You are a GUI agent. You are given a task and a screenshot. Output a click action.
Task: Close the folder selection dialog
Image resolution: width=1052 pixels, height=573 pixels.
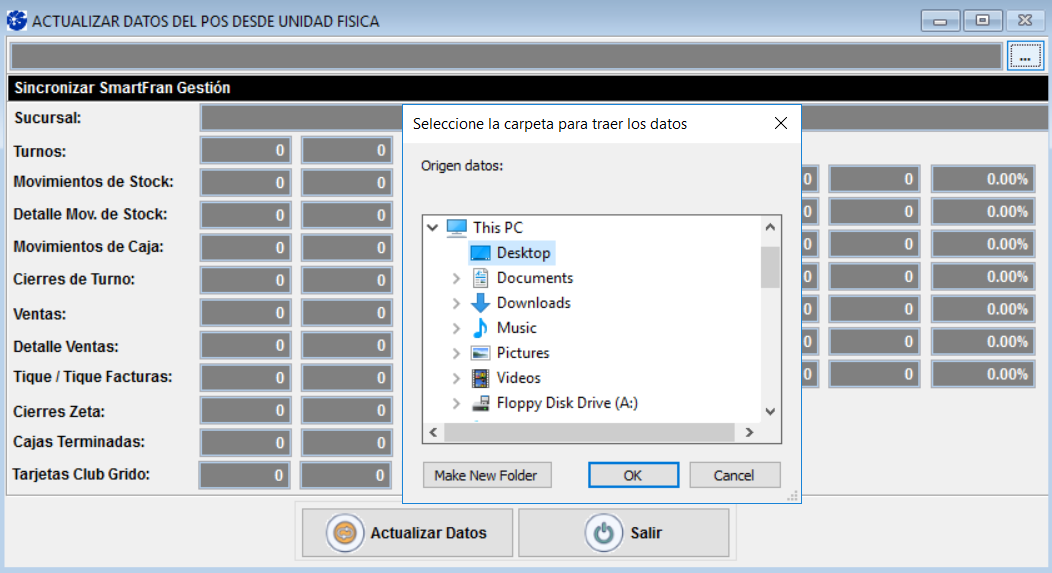click(x=781, y=124)
